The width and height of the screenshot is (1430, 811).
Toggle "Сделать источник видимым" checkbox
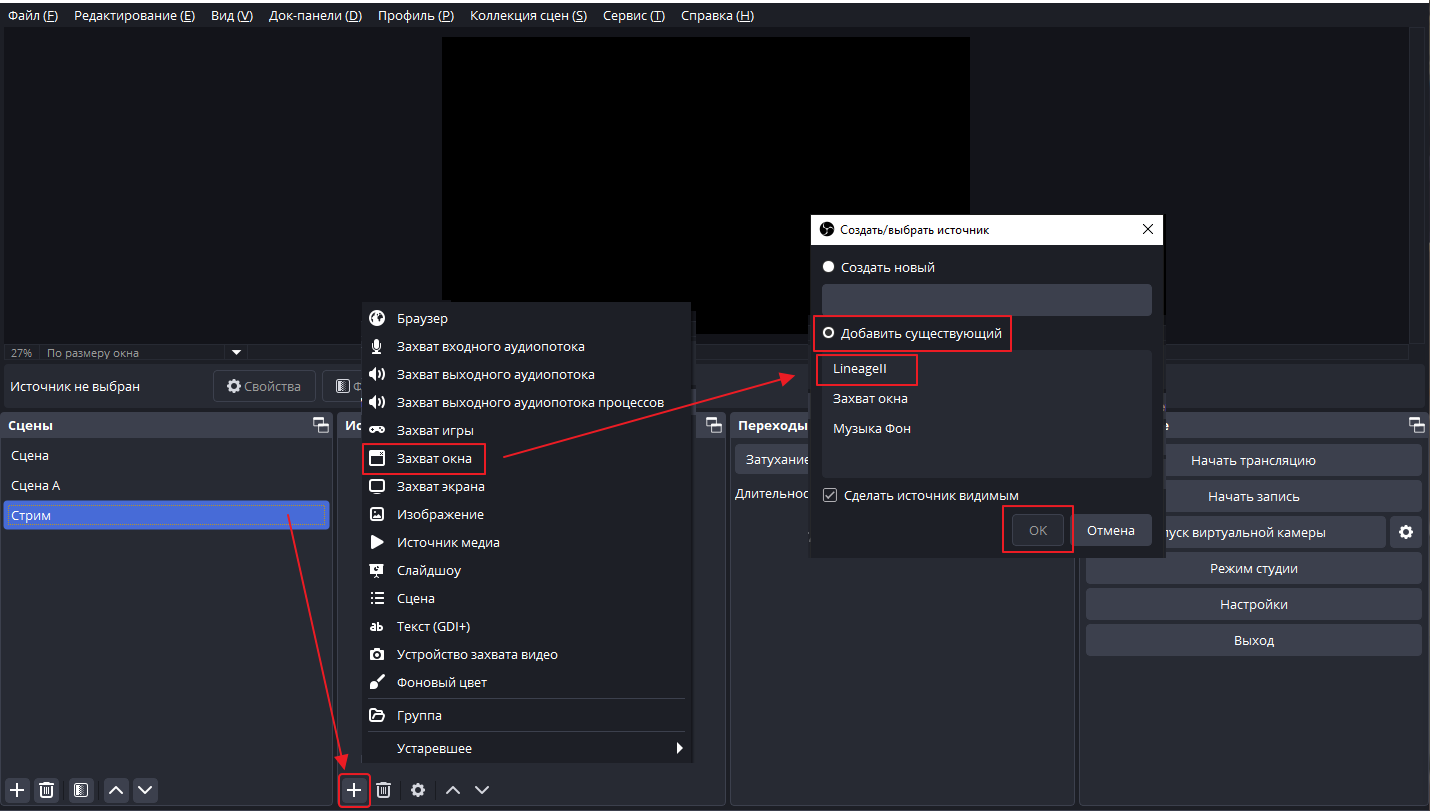tap(830, 495)
